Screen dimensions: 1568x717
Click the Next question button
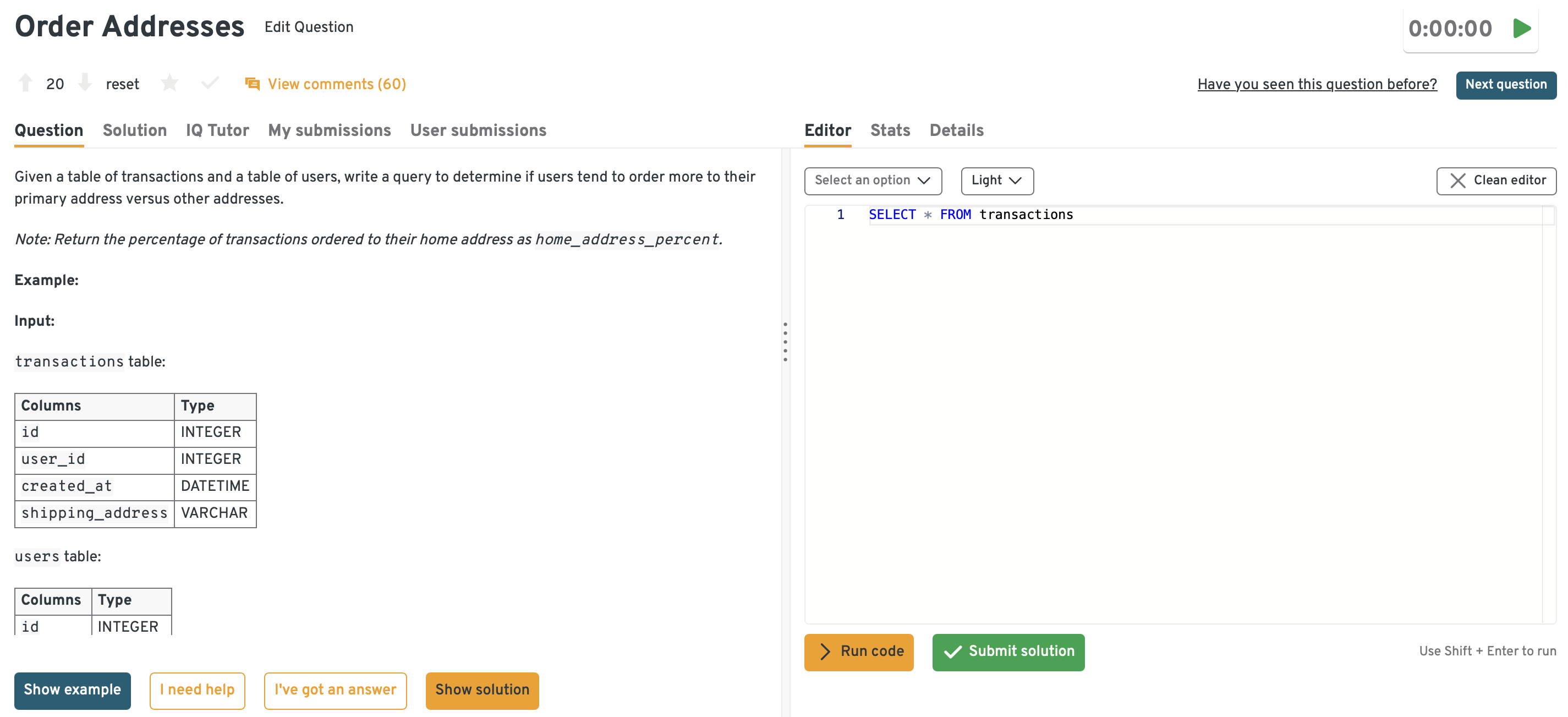click(x=1505, y=85)
